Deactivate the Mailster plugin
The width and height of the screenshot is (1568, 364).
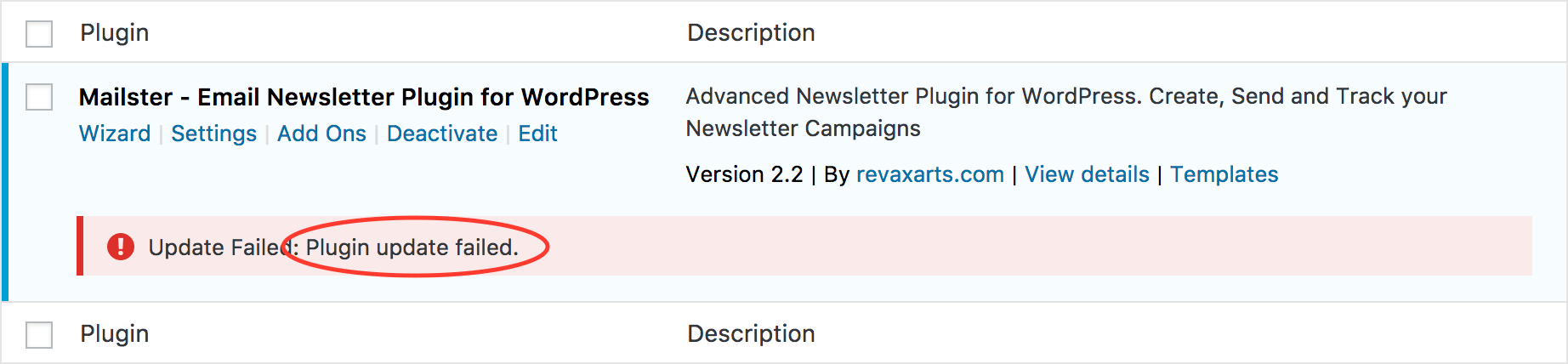(x=442, y=134)
